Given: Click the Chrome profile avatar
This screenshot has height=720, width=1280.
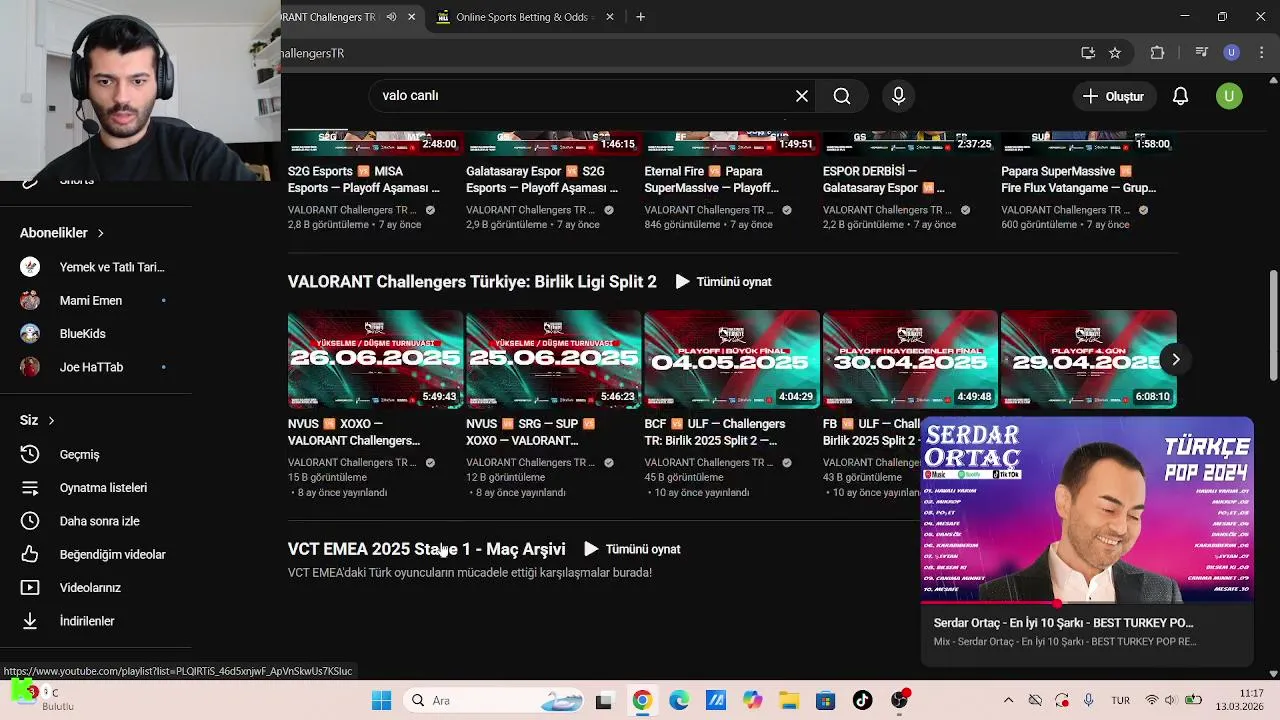Looking at the screenshot, I should click(x=1232, y=53).
